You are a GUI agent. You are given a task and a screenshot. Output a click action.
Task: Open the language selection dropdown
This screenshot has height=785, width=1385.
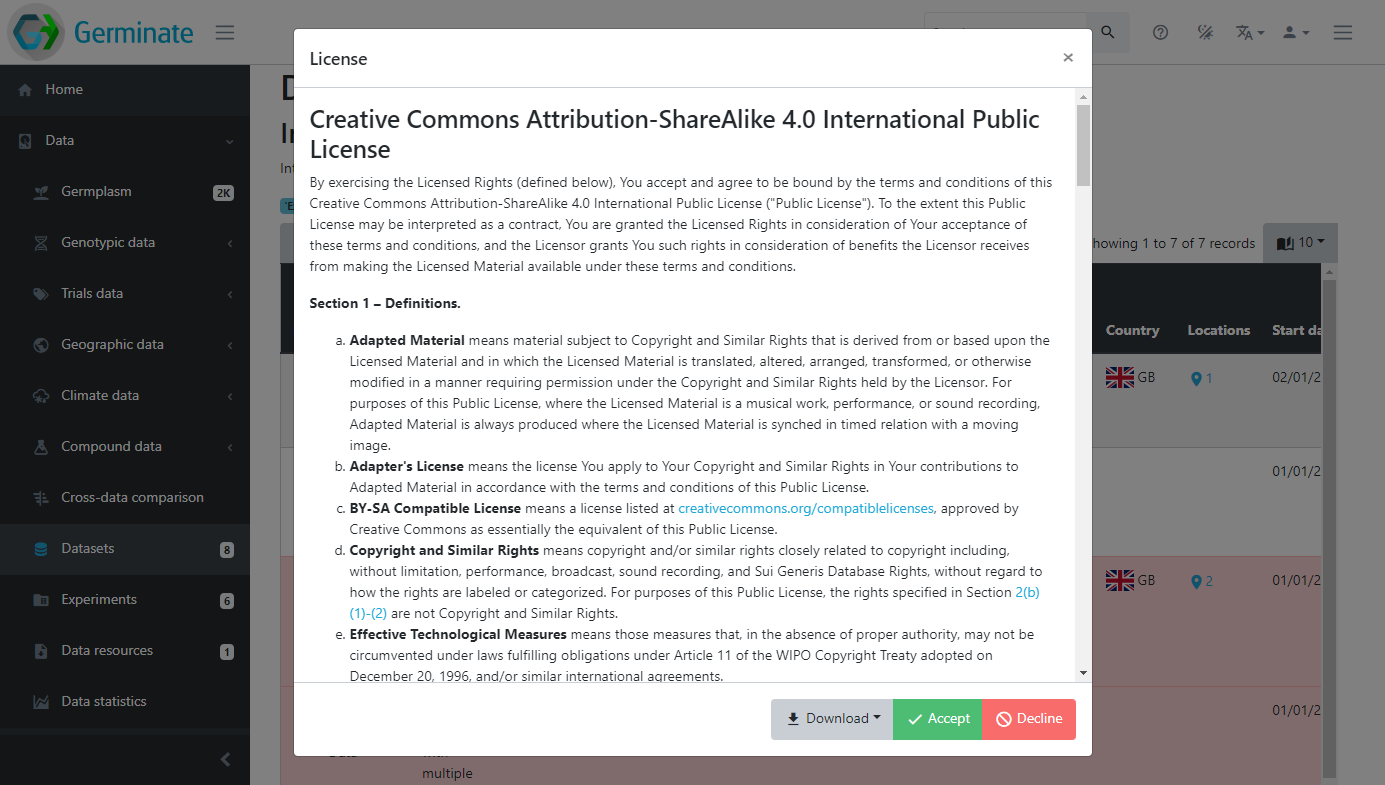[x=1250, y=32]
